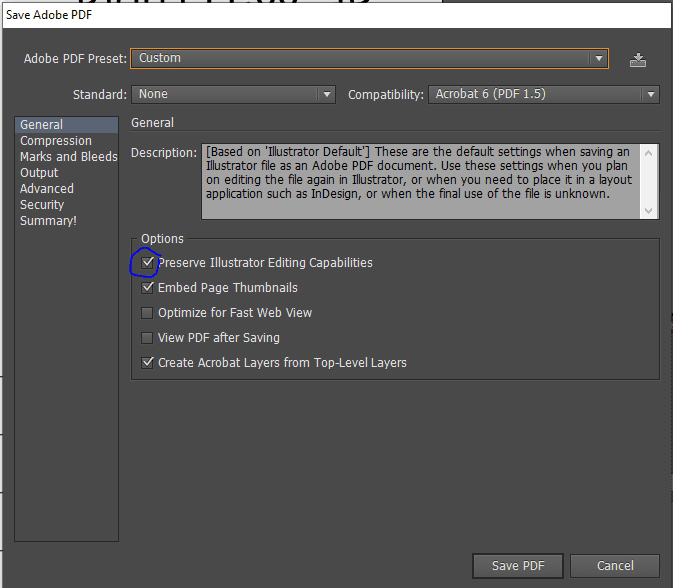Toggle Embed Page Thumbnails checkbox
This screenshot has width=673, height=588.
(147, 287)
